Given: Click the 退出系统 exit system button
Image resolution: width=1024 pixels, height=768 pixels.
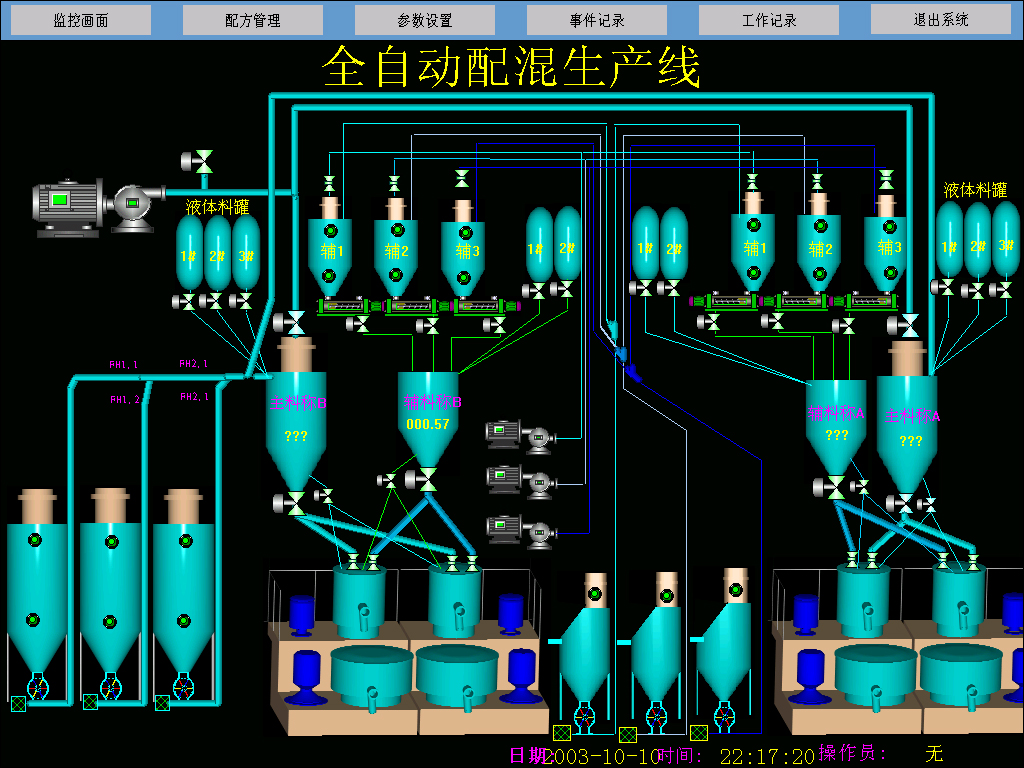Looking at the screenshot, I should tap(940, 19).
